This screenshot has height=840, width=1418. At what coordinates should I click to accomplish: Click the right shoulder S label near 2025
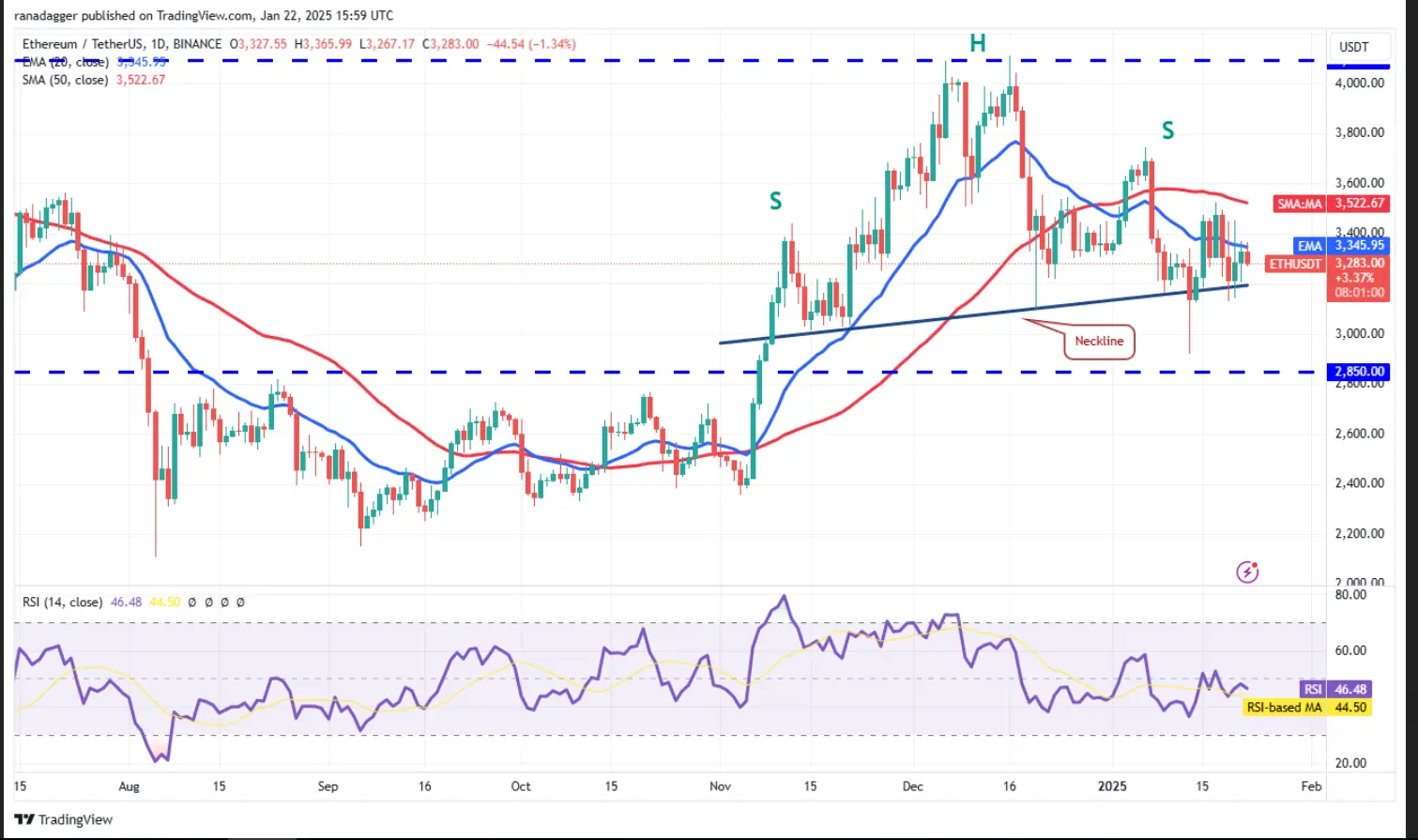1167,131
